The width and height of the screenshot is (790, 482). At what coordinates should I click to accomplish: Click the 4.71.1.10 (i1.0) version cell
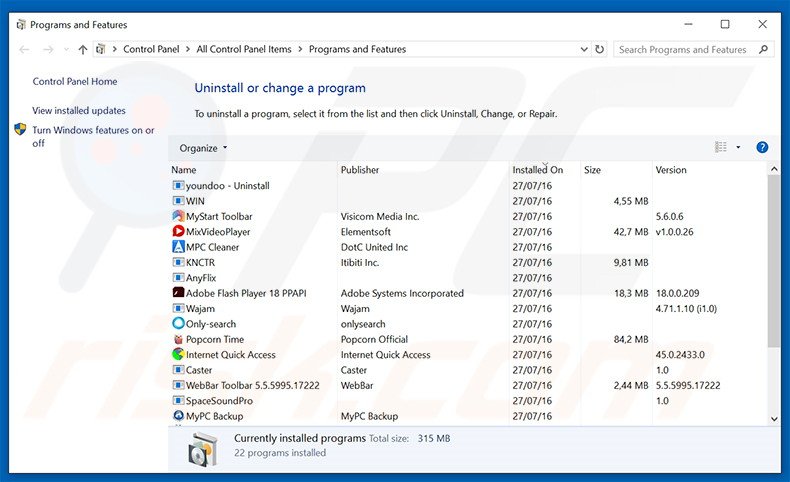686,308
